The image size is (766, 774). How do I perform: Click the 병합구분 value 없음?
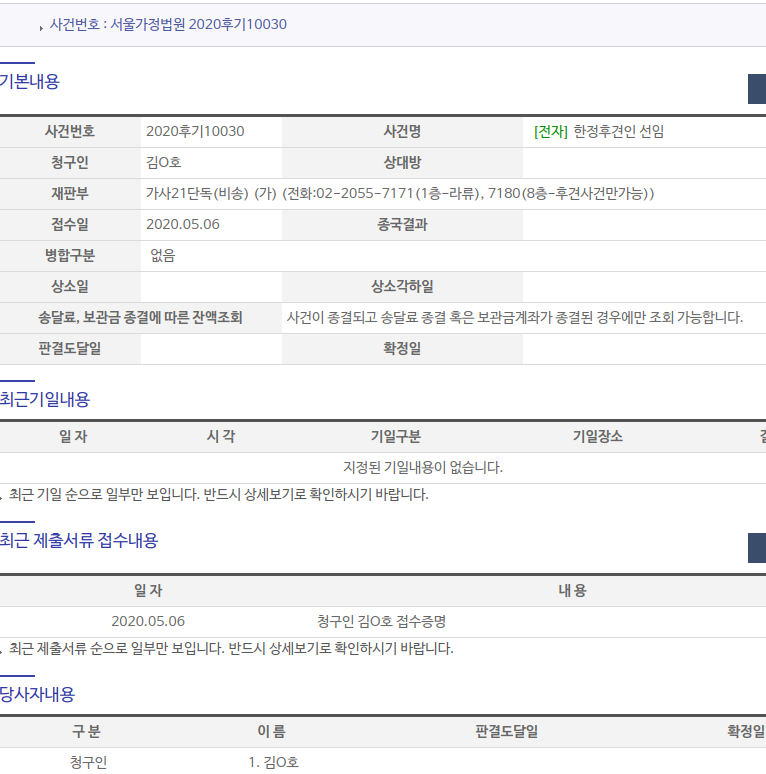(x=162, y=255)
